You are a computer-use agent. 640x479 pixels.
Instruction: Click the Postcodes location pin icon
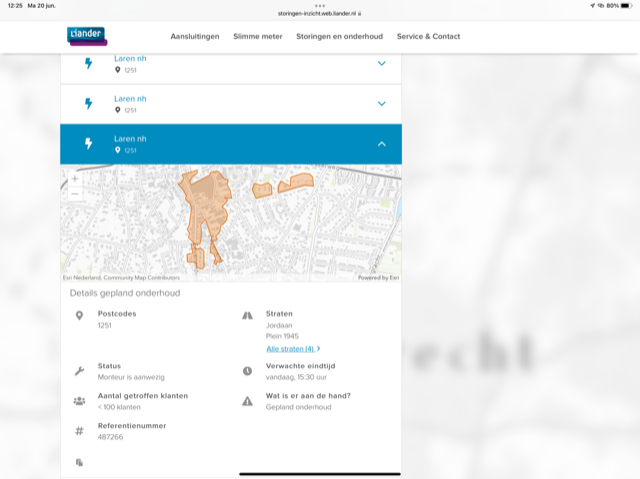79,316
